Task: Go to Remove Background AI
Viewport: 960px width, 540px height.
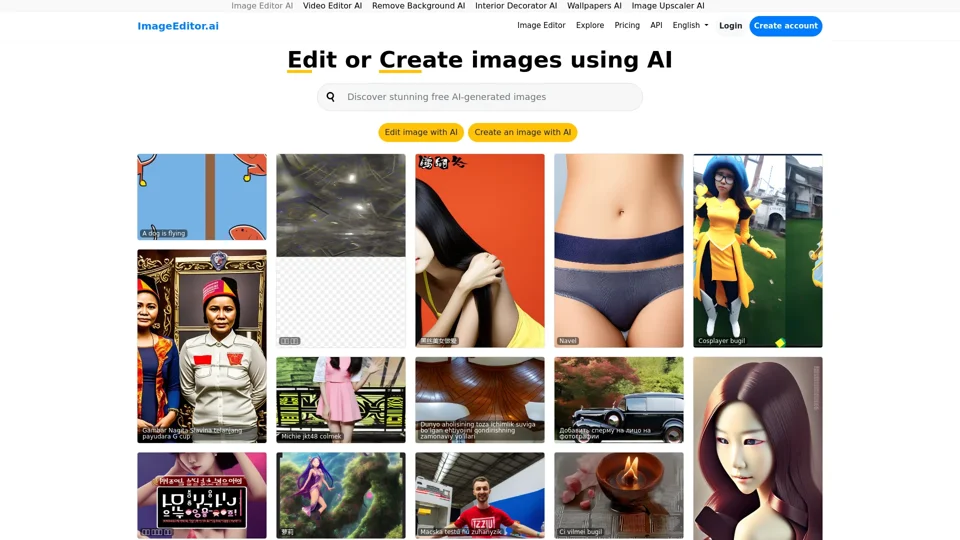Action: [x=419, y=6]
